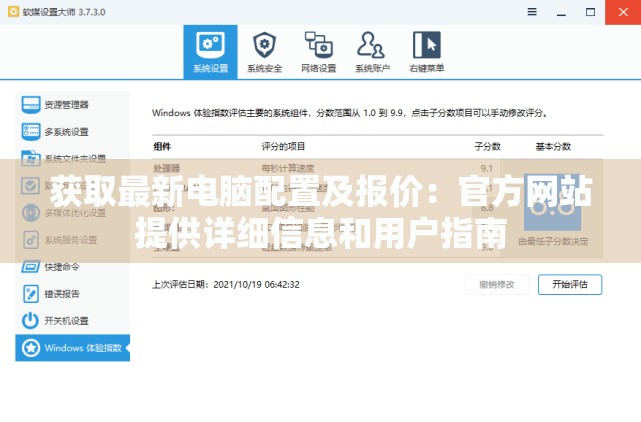Viewport: 641px width, 422px height.
Task: Open 系统服务设置 sidebar item
Action: pyautogui.click(x=72, y=240)
